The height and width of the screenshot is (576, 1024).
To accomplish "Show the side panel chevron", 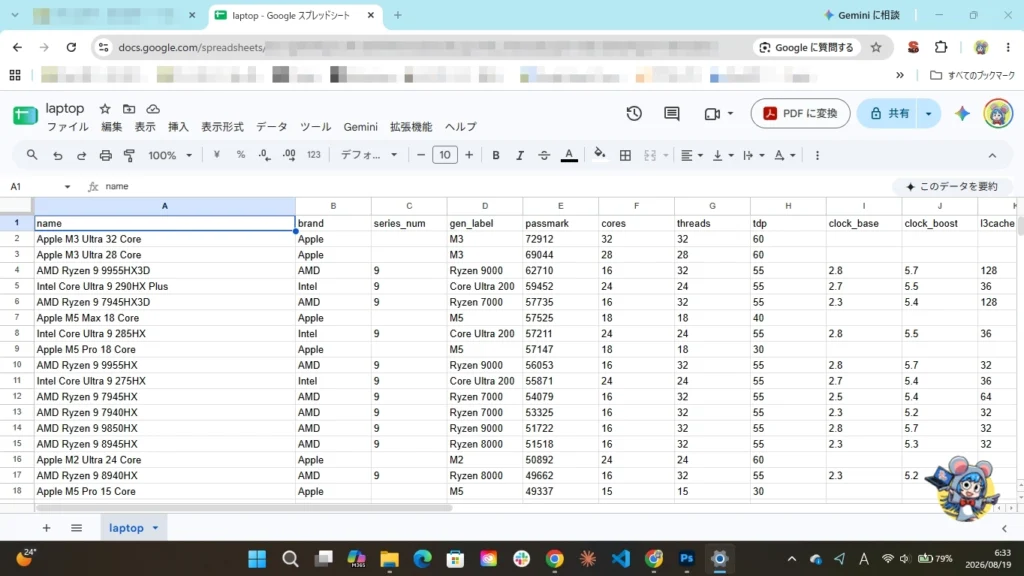I will coord(1004,528).
